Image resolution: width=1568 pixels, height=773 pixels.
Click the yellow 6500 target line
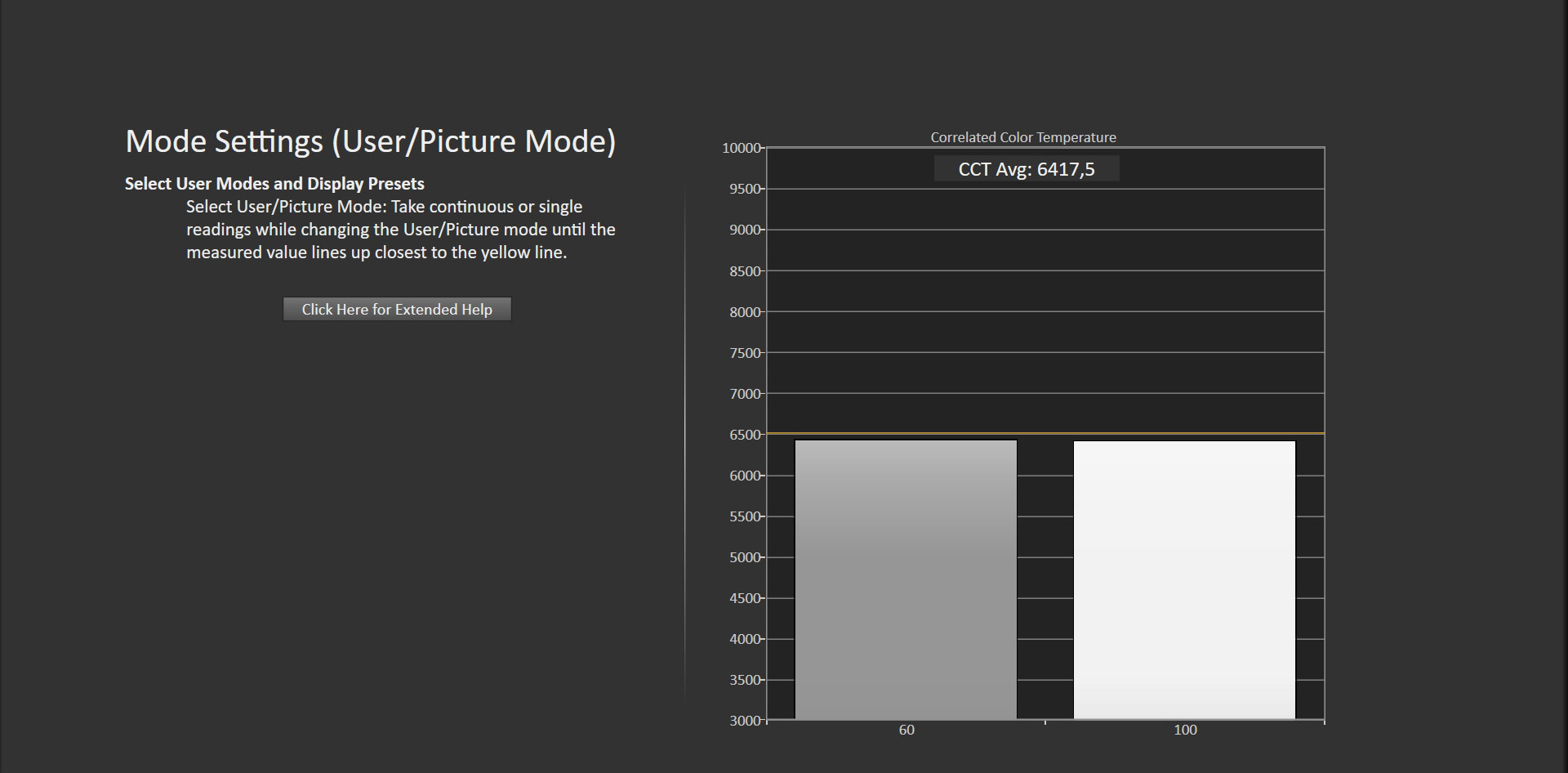pos(1045,433)
